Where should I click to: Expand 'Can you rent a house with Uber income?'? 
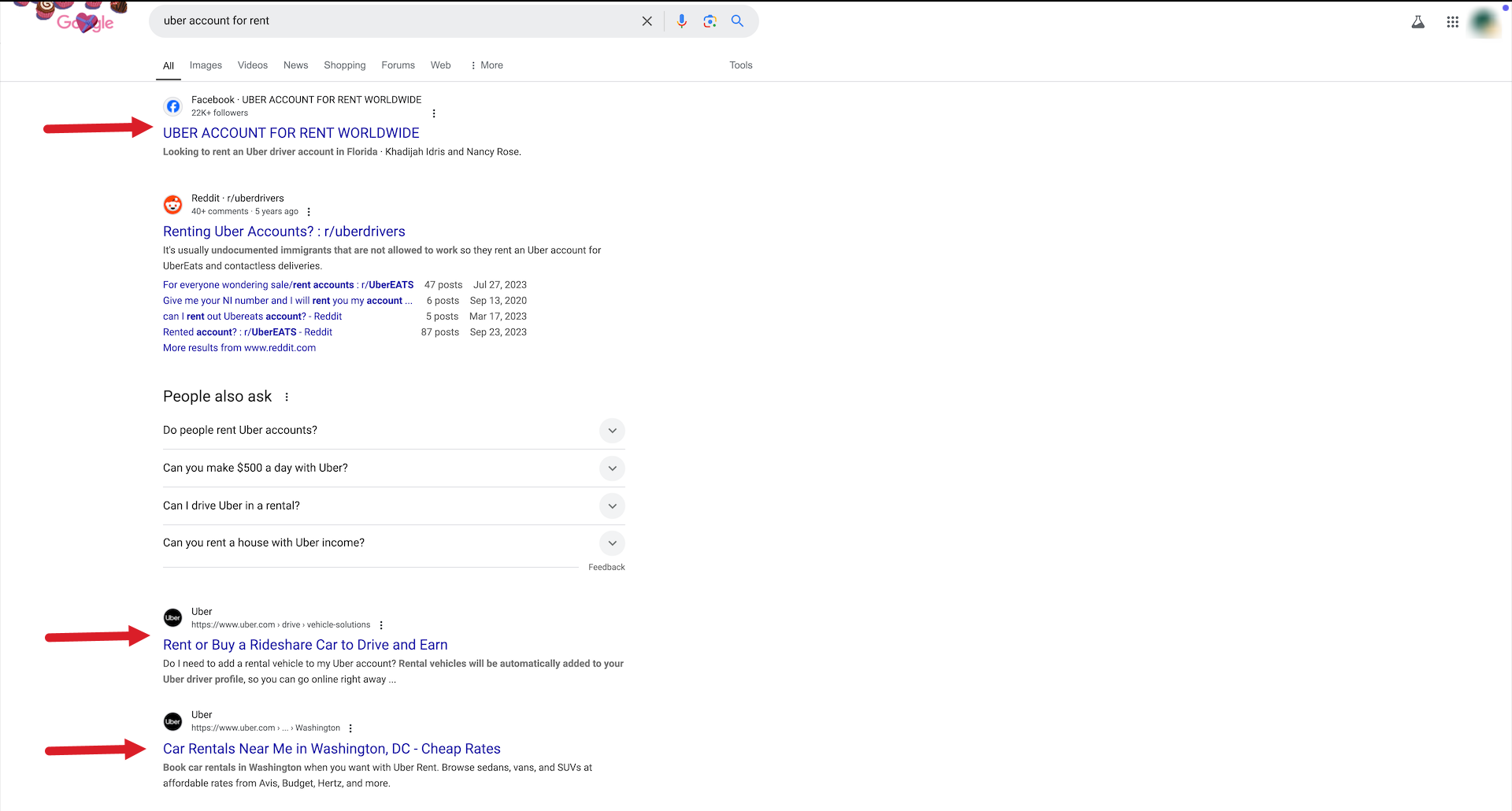(x=612, y=543)
